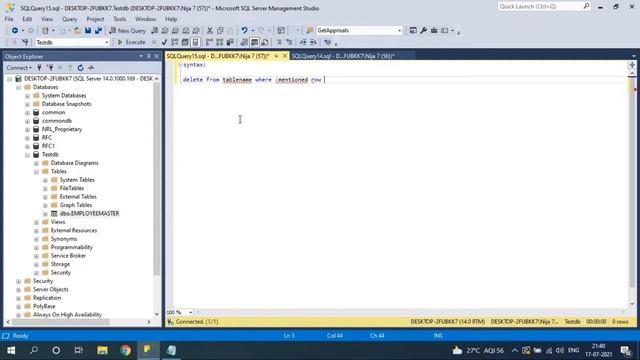Viewport: 640px width, 360px height.
Task: Click the Save All icon
Action: 98,31
